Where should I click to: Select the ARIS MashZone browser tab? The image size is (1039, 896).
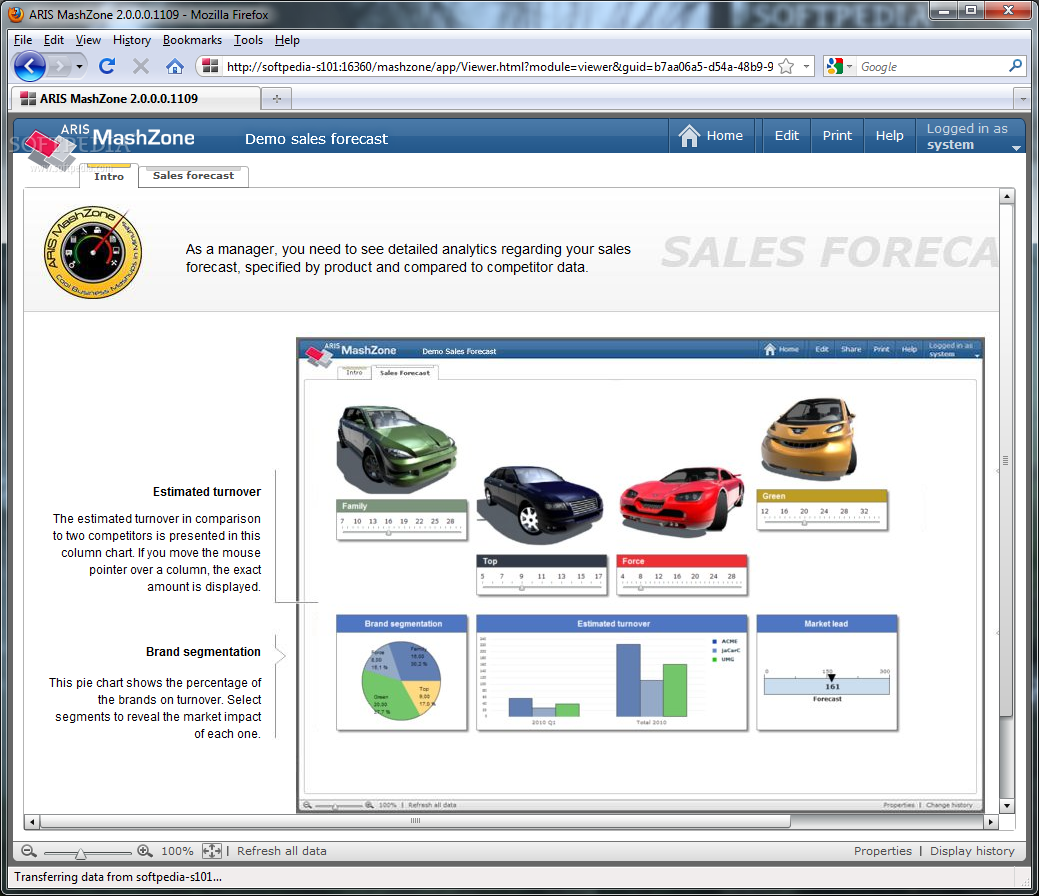pyautogui.click(x=136, y=98)
